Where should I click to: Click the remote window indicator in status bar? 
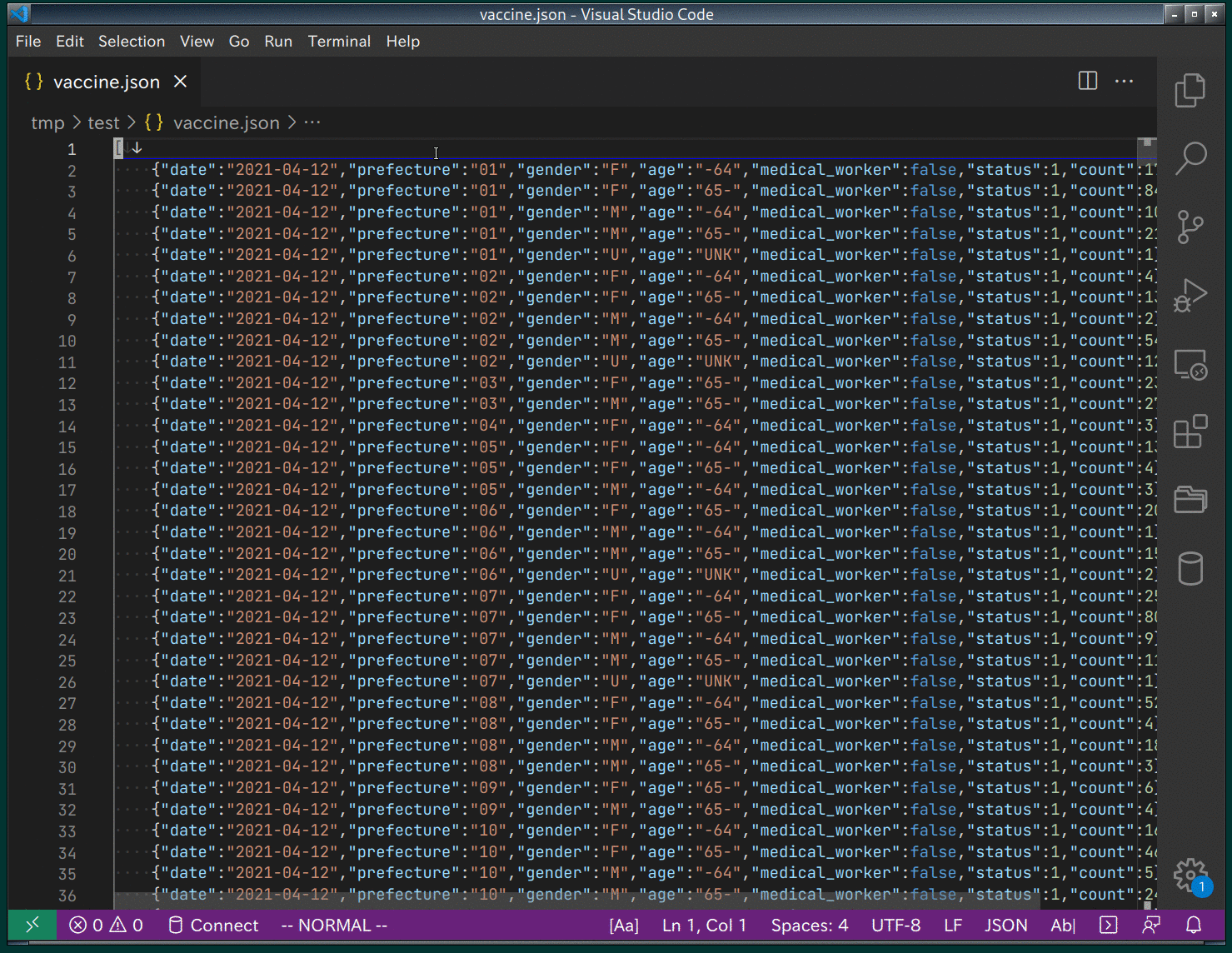pyautogui.click(x=32, y=925)
